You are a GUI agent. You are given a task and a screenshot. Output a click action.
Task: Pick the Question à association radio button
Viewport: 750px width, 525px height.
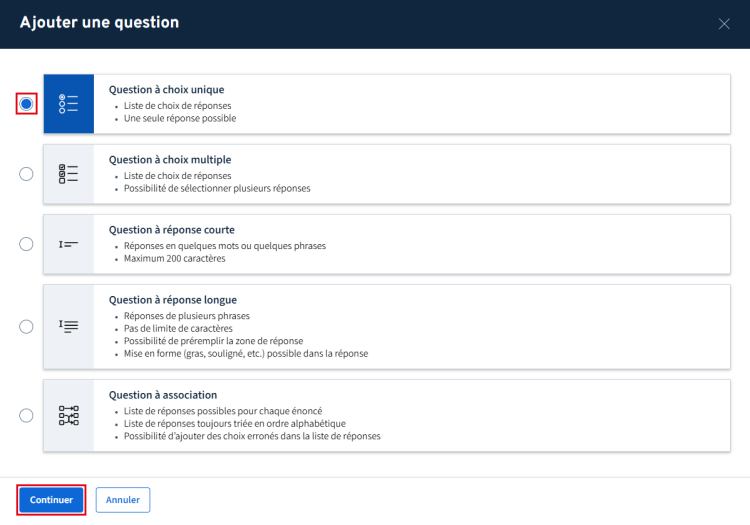(27, 415)
